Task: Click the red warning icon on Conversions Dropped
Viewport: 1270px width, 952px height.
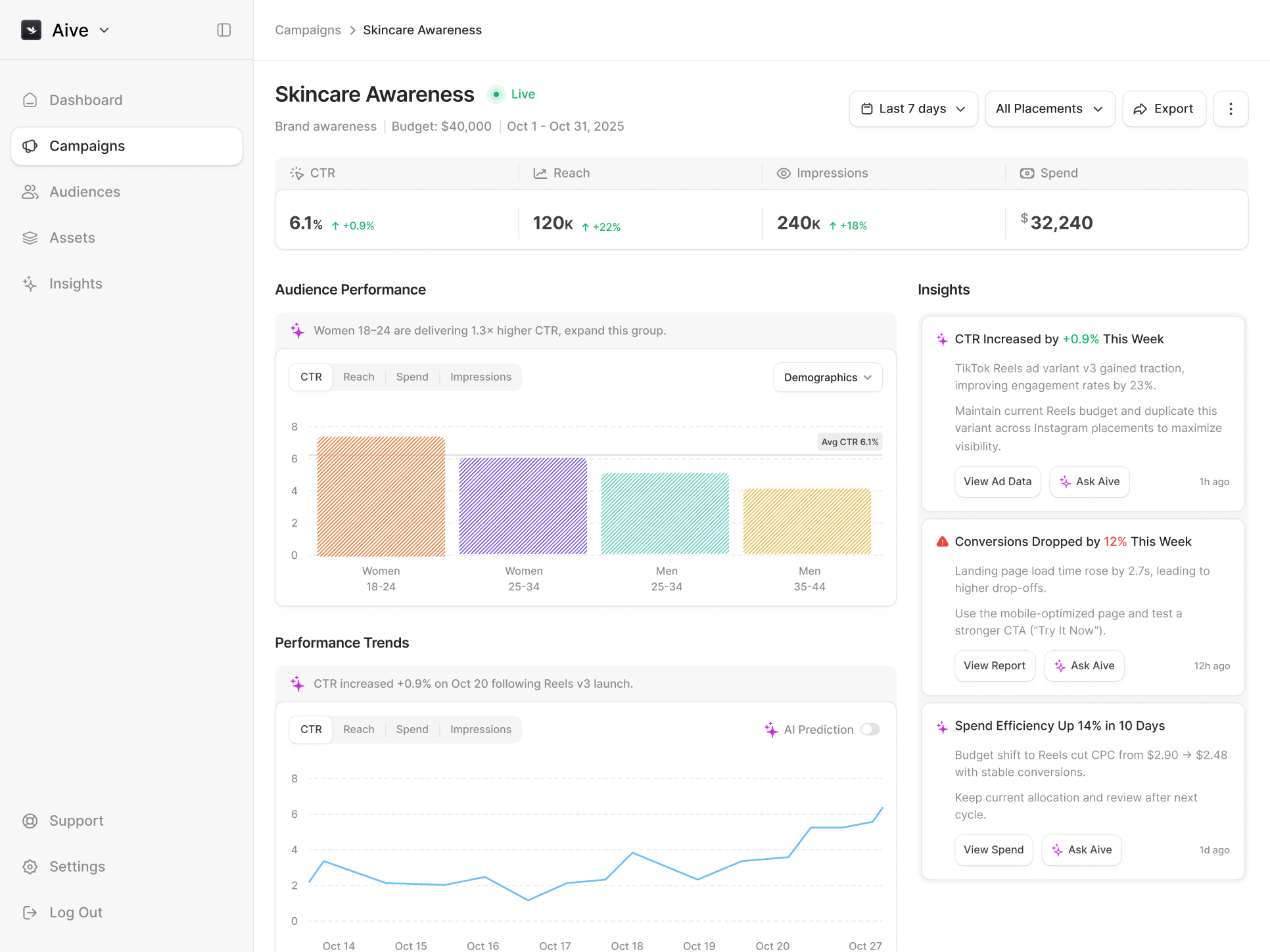Action: (943, 542)
